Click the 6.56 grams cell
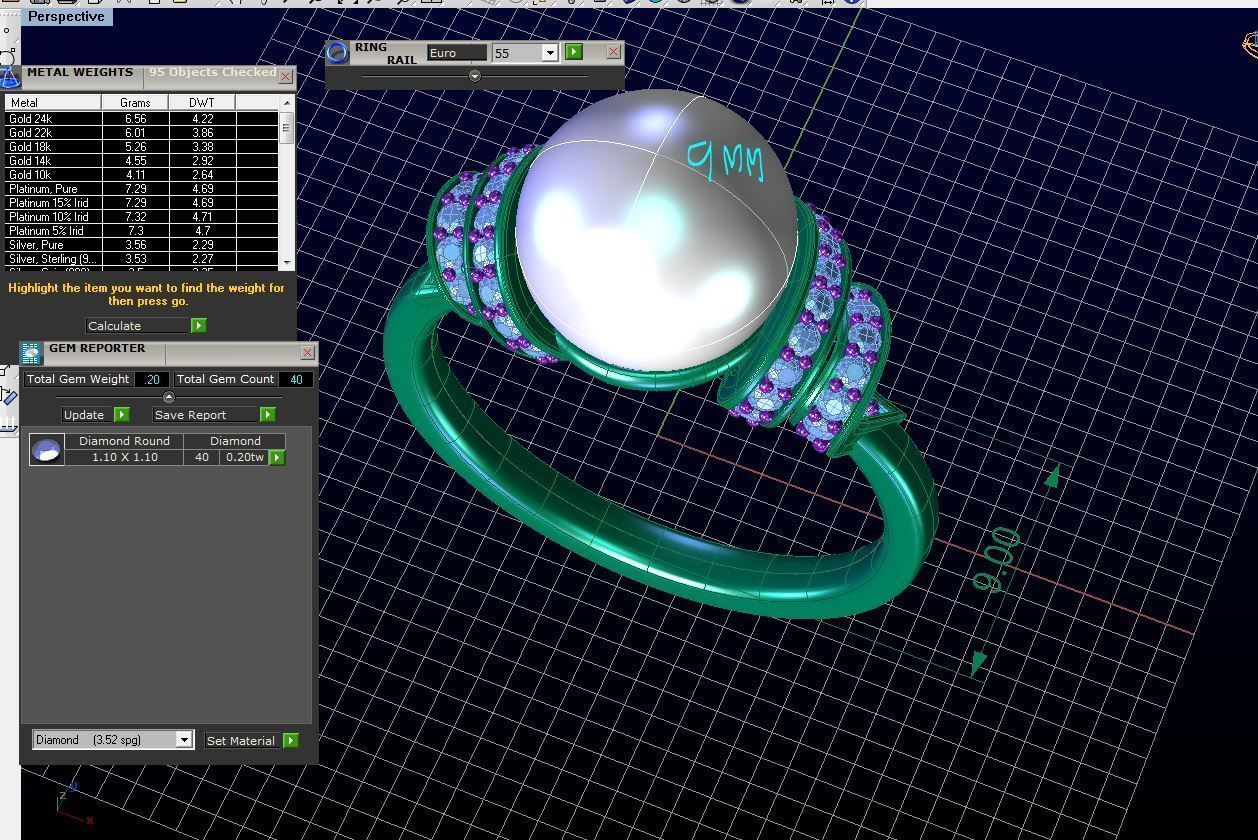Image resolution: width=1258 pixels, height=840 pixels. [135, 118]
